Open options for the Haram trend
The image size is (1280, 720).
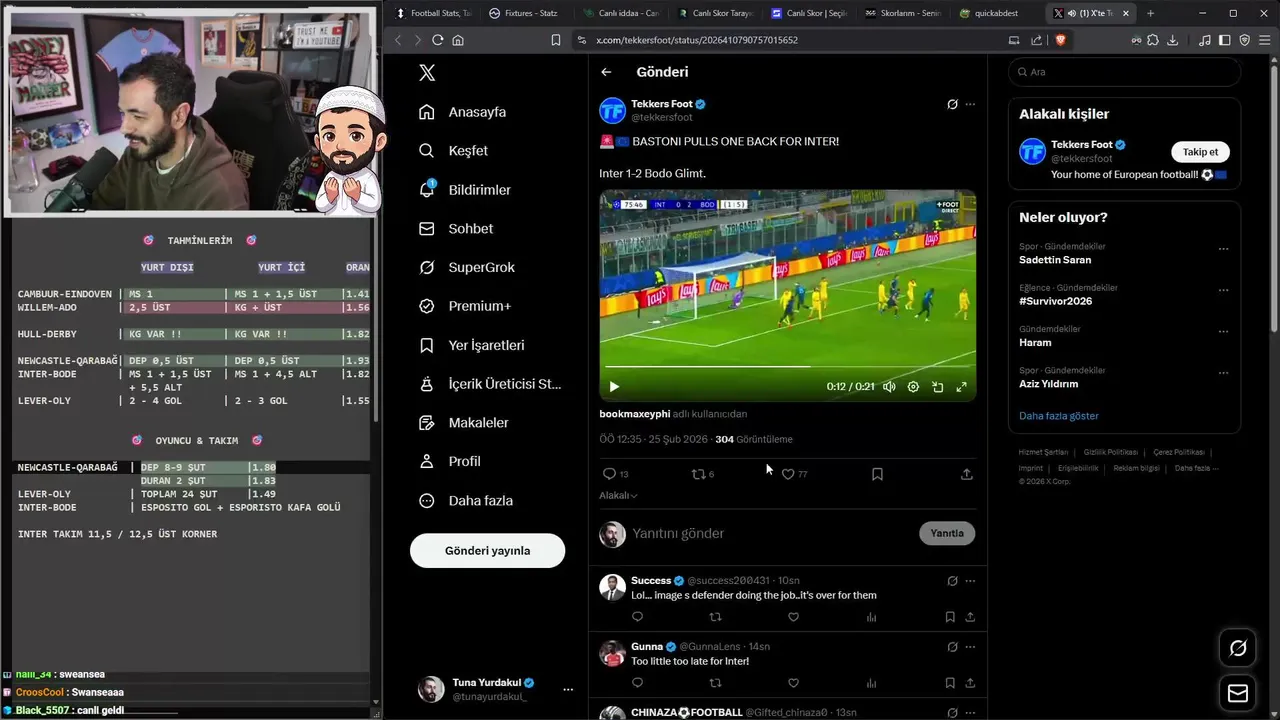point(1223,332)
